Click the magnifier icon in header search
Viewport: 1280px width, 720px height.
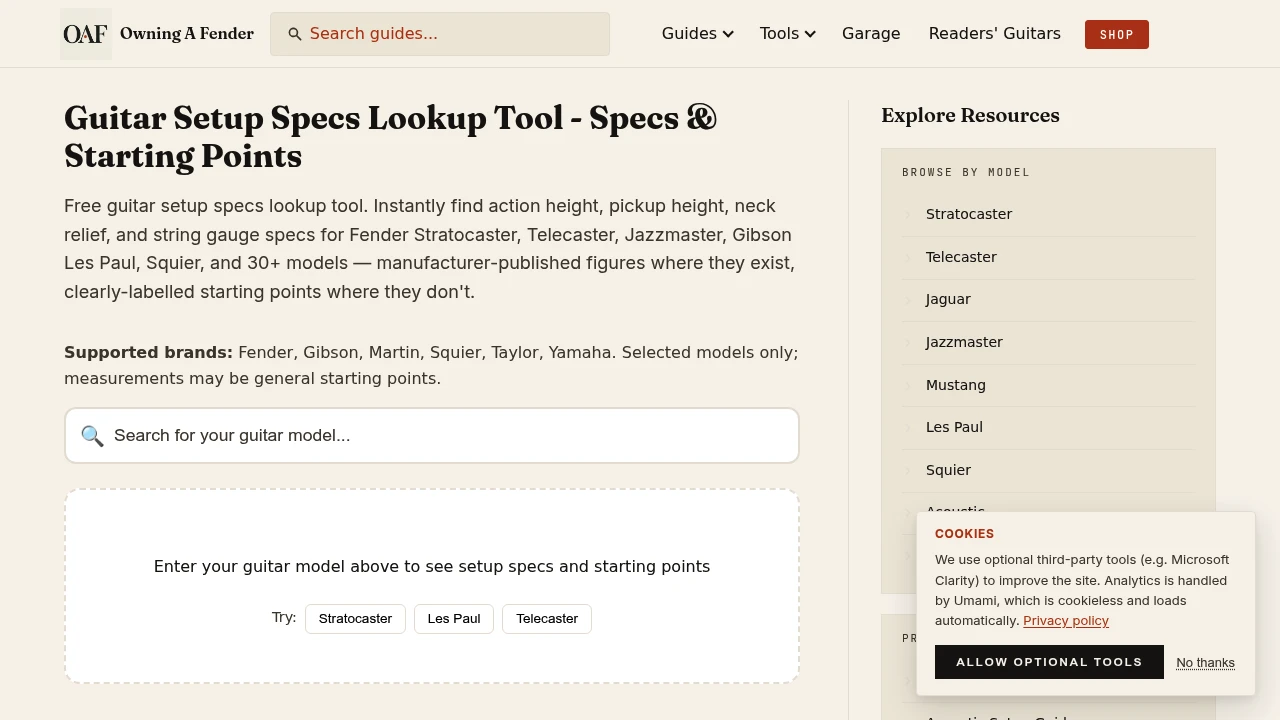[295, 34]
